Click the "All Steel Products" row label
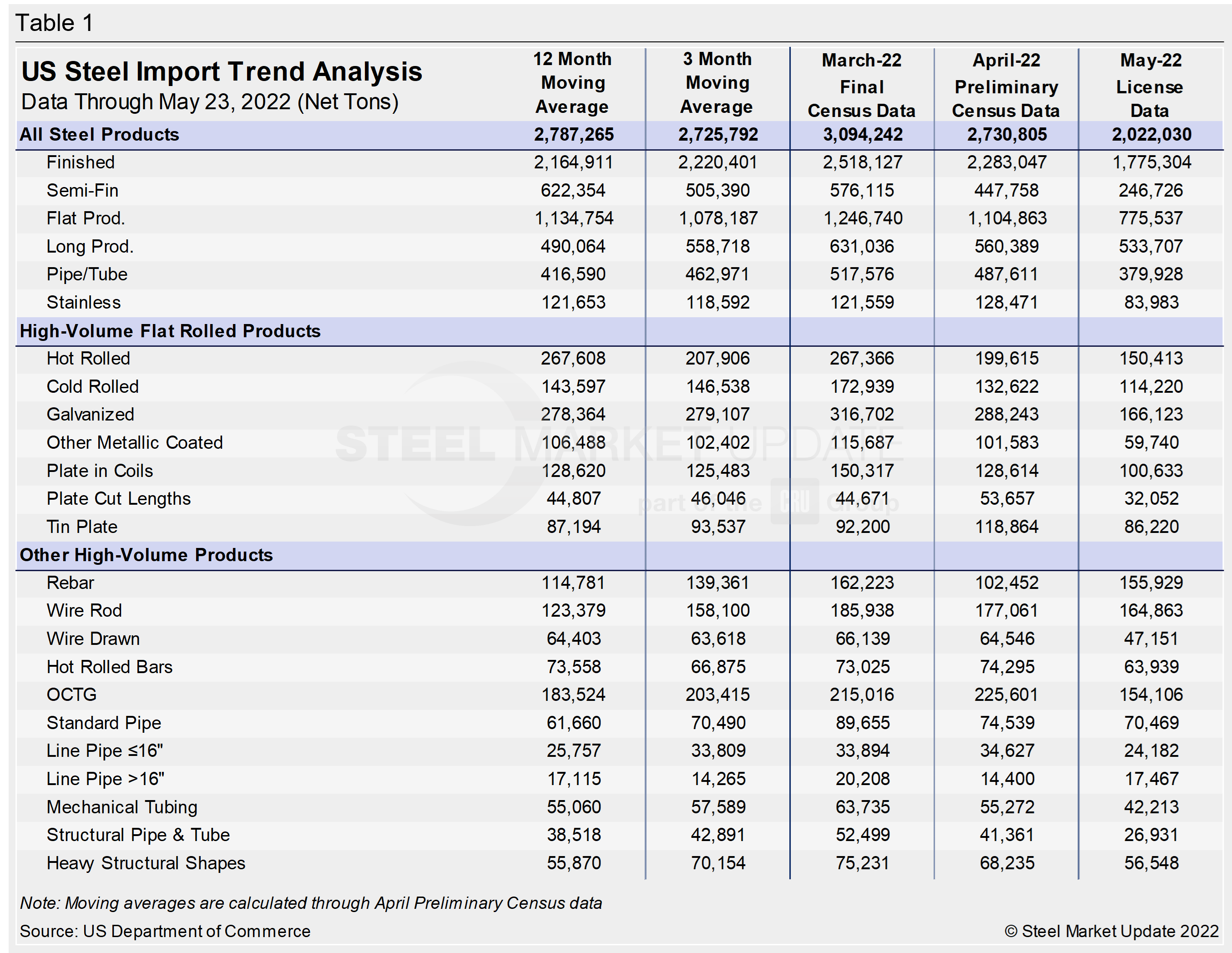 (99, 135)
